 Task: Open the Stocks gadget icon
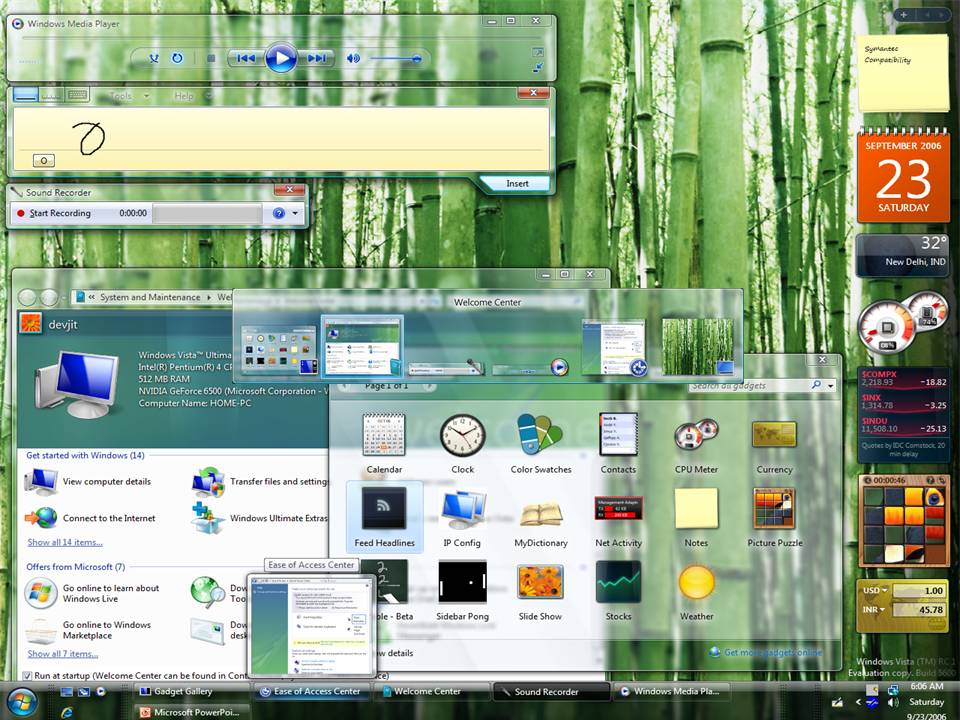click(x=618, y=582)
